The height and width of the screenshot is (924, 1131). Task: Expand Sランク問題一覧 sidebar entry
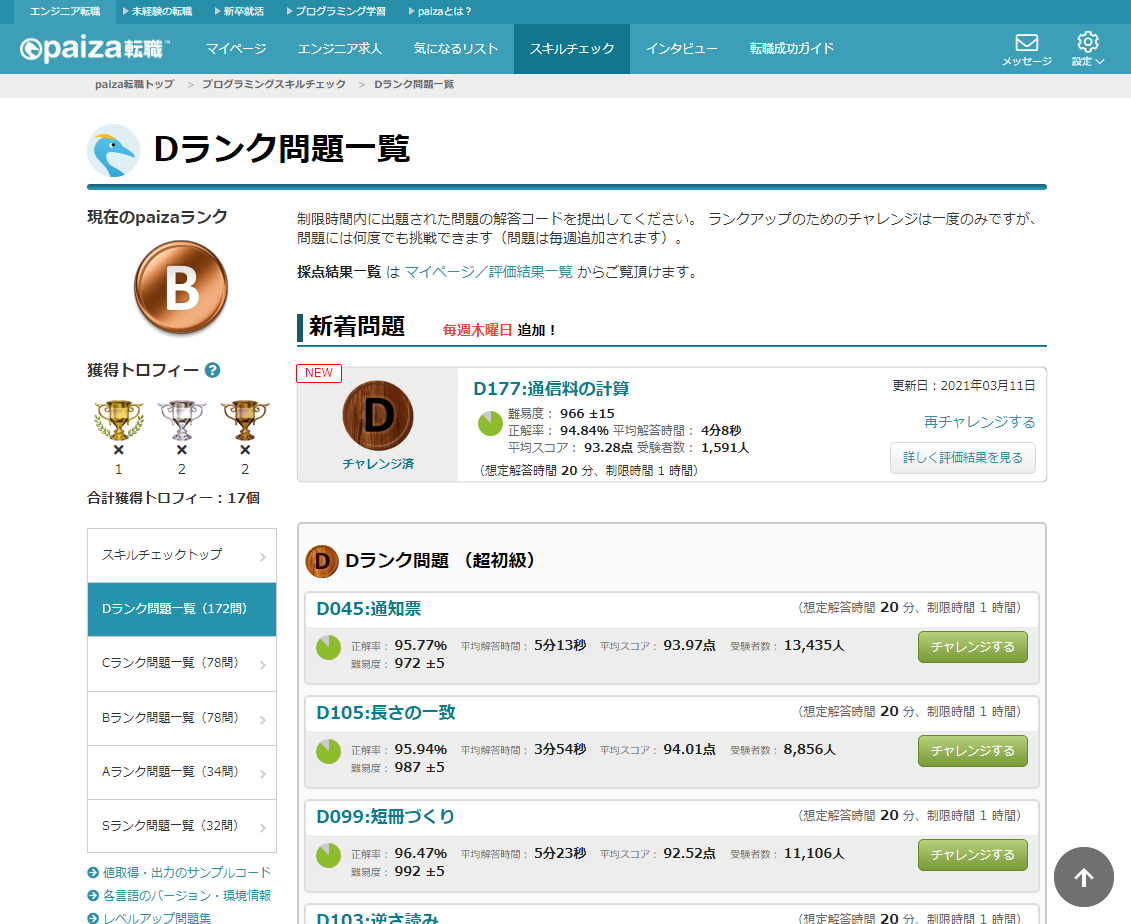point(181,826)
